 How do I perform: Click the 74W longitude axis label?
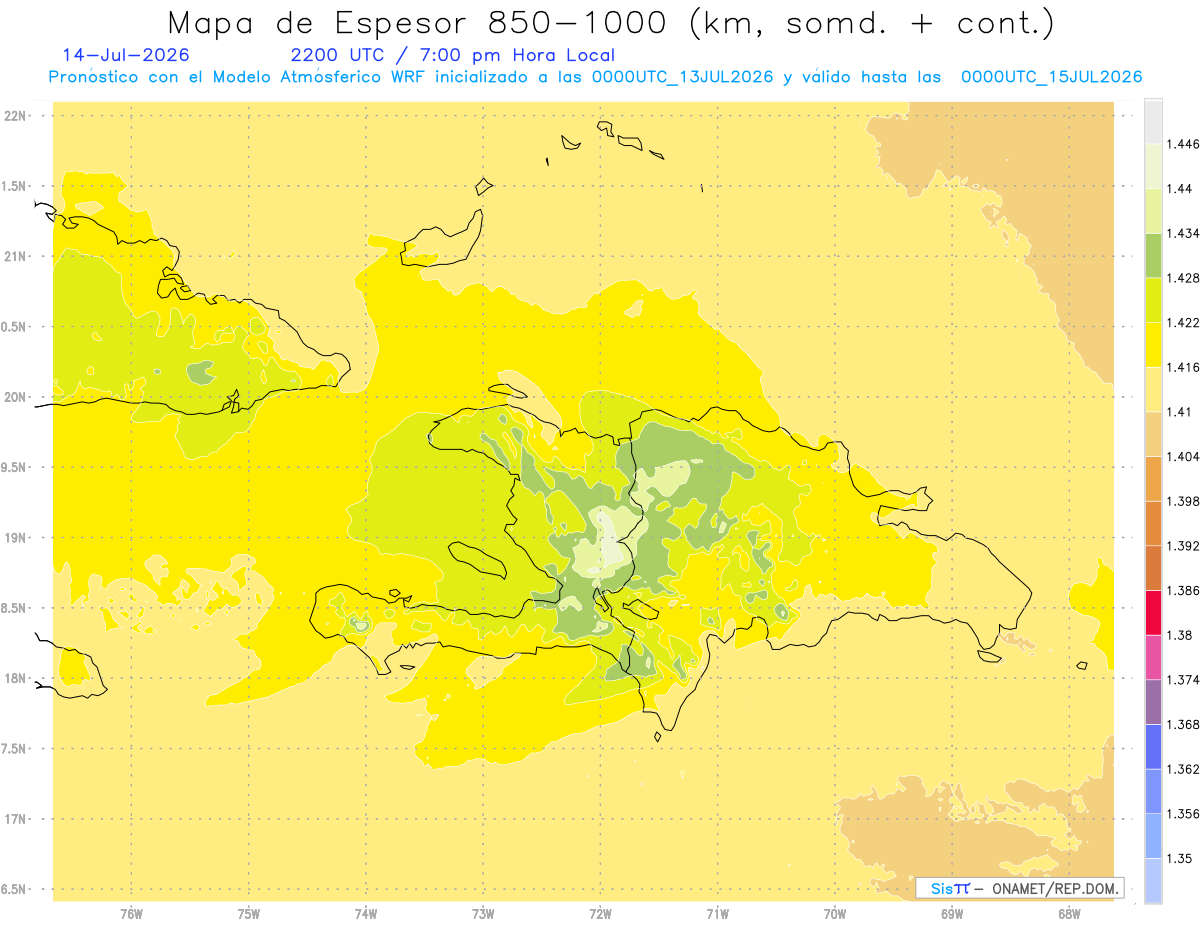click(x=366, y=914)
